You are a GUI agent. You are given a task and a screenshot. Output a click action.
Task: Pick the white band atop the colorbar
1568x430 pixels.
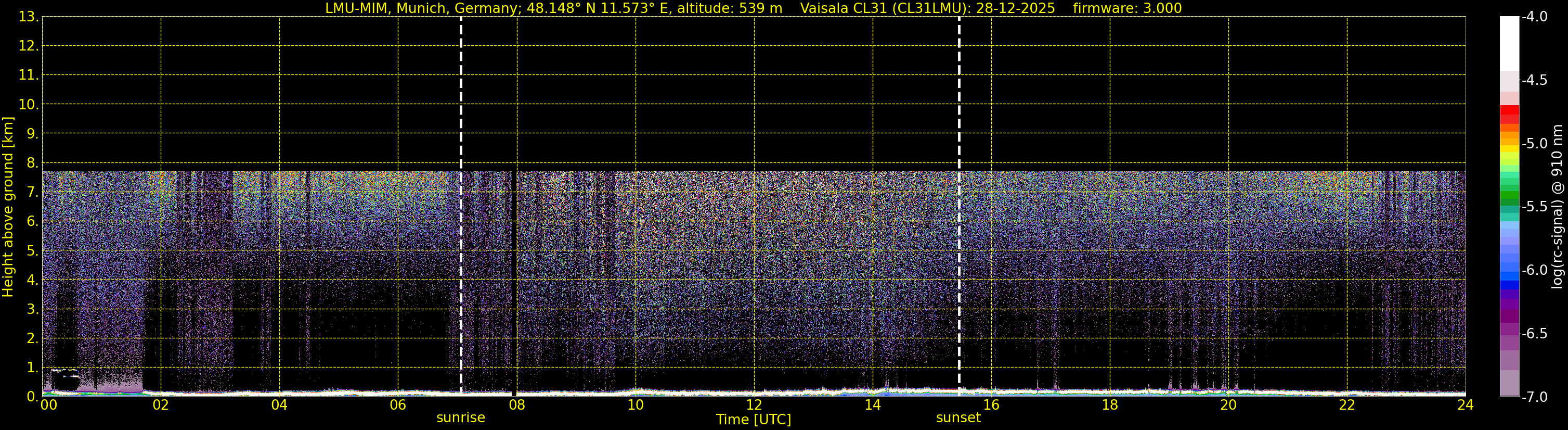click(1509, 43)
